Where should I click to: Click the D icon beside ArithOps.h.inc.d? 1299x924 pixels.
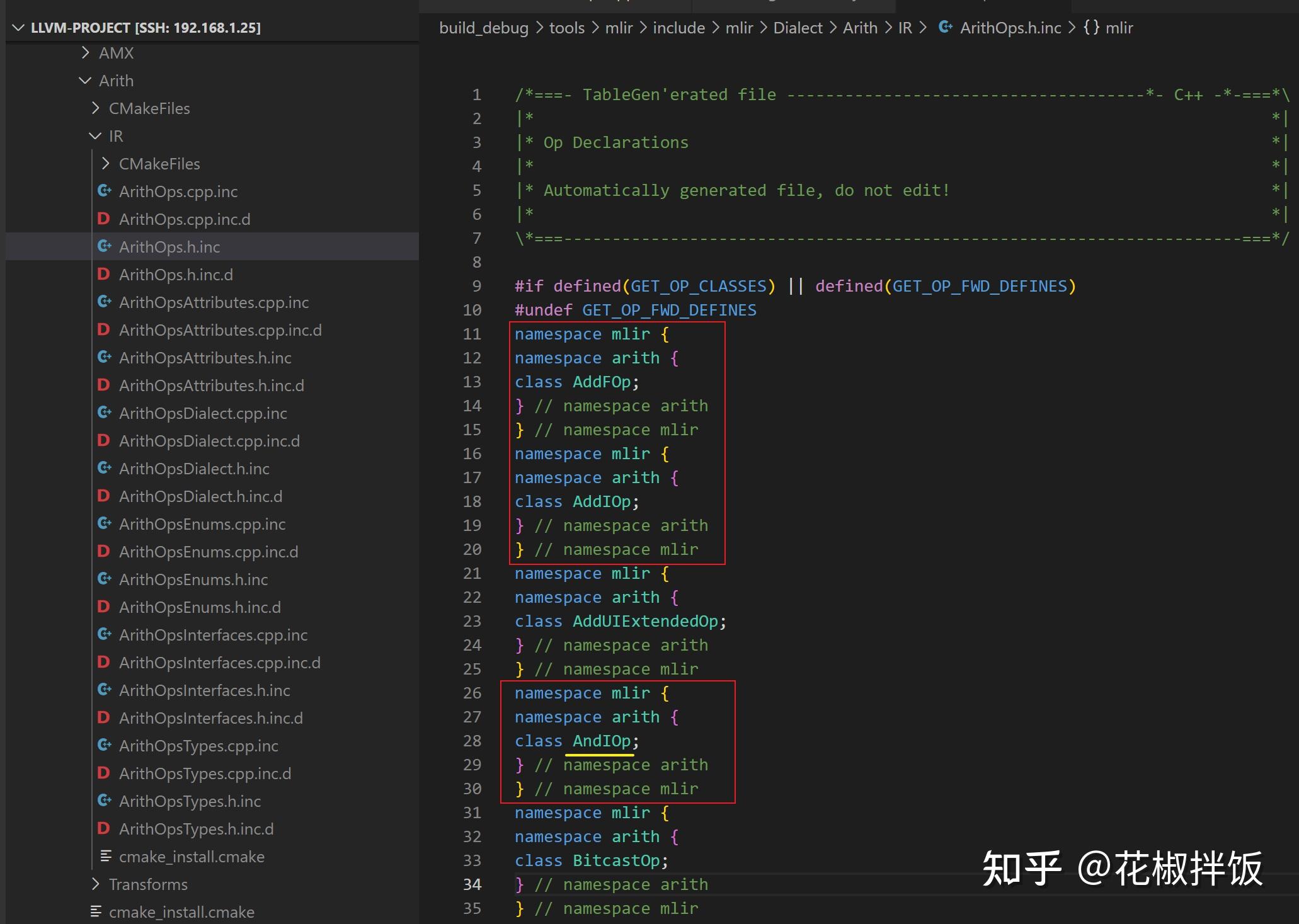104,274
